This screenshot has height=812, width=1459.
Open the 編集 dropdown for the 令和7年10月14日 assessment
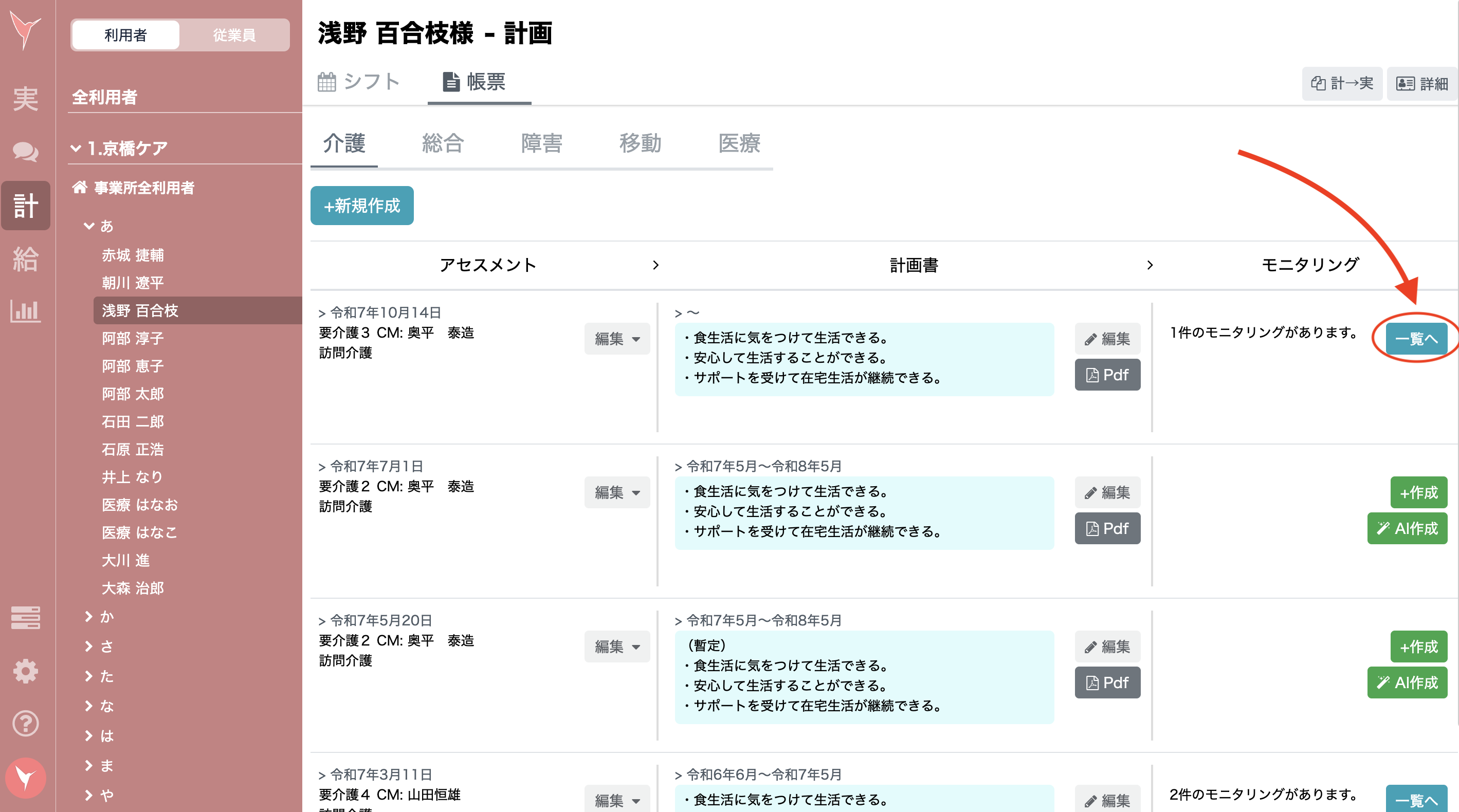click(x=617, y=339)
